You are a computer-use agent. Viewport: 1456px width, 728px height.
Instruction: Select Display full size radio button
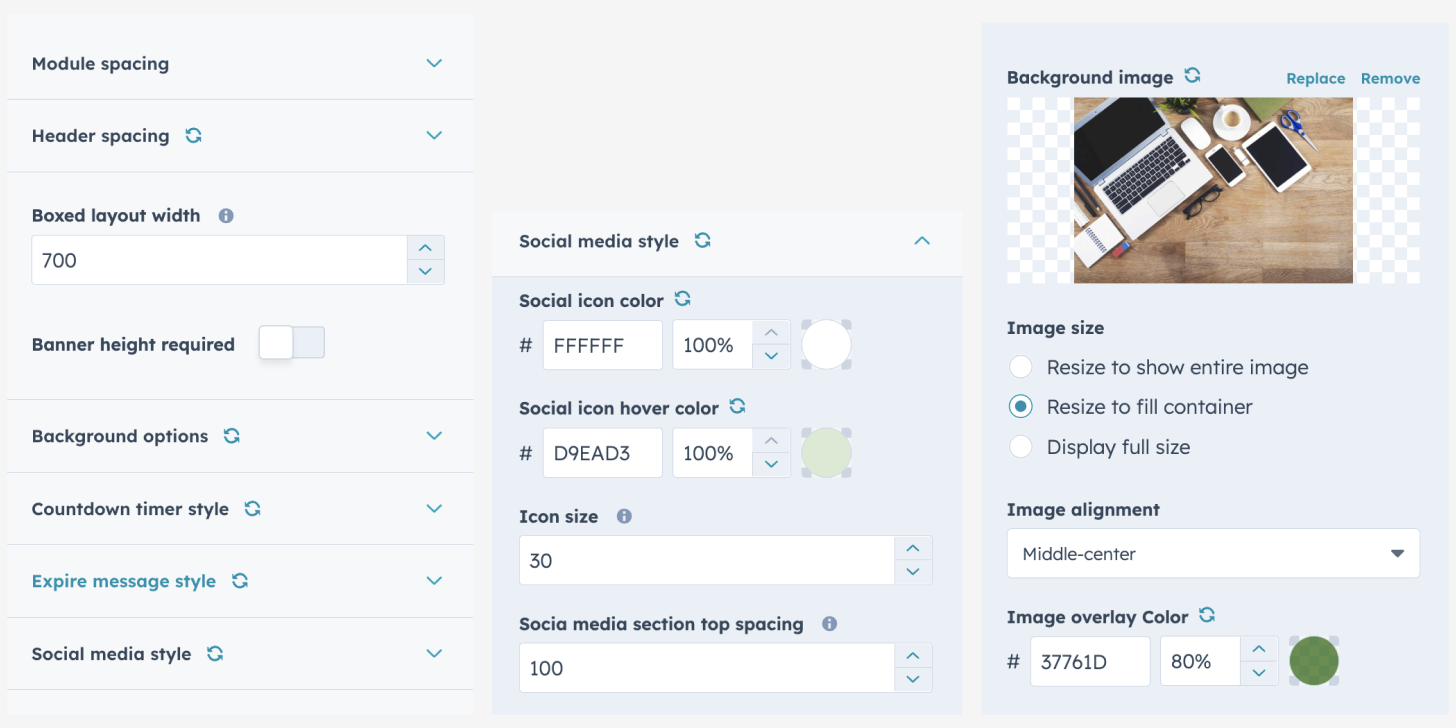1020,447
